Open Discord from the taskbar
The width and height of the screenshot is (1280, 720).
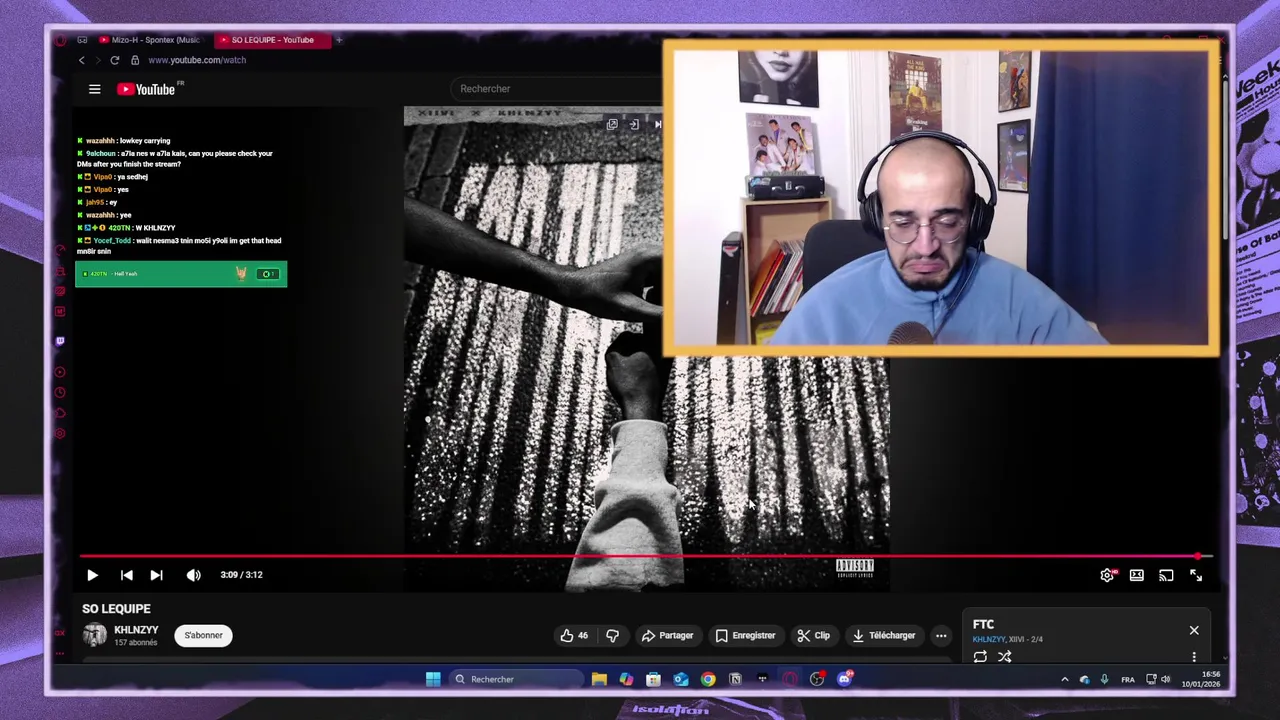(845, 679)
